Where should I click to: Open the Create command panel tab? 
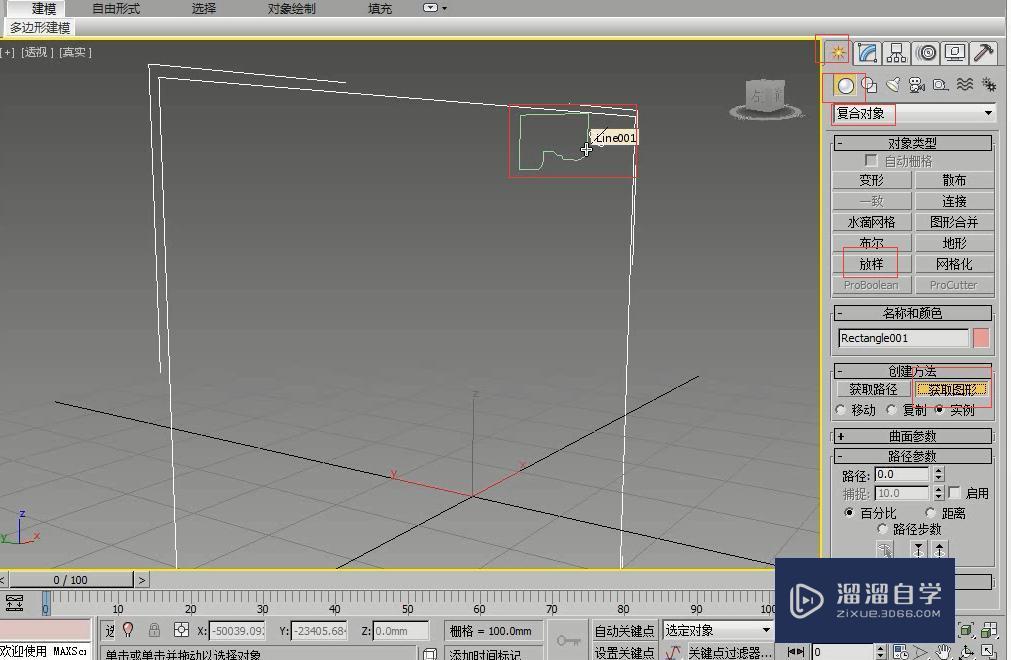[838, 52]
